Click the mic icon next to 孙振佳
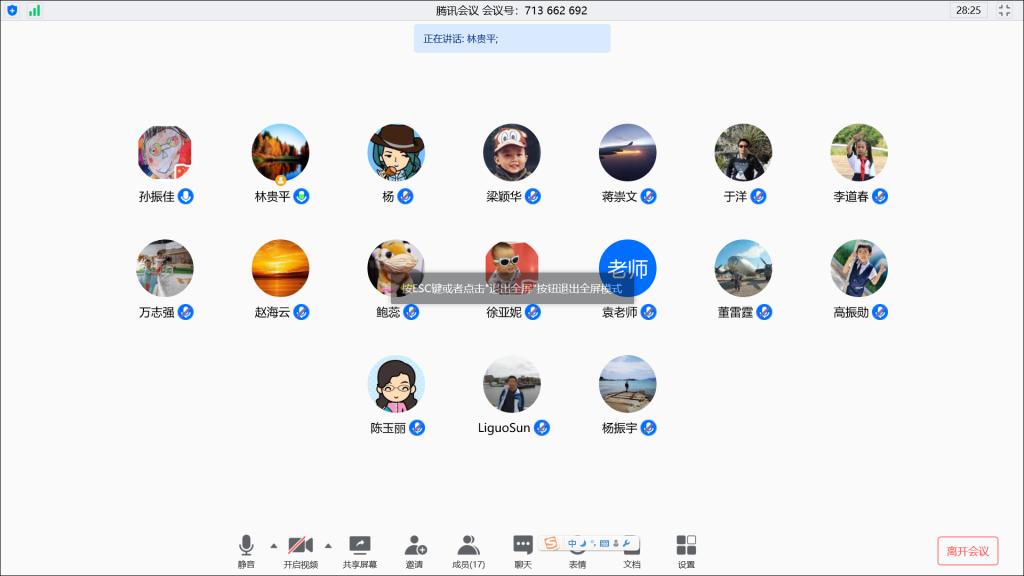This screenshot has width=1024, height=576. pos(186,196)
